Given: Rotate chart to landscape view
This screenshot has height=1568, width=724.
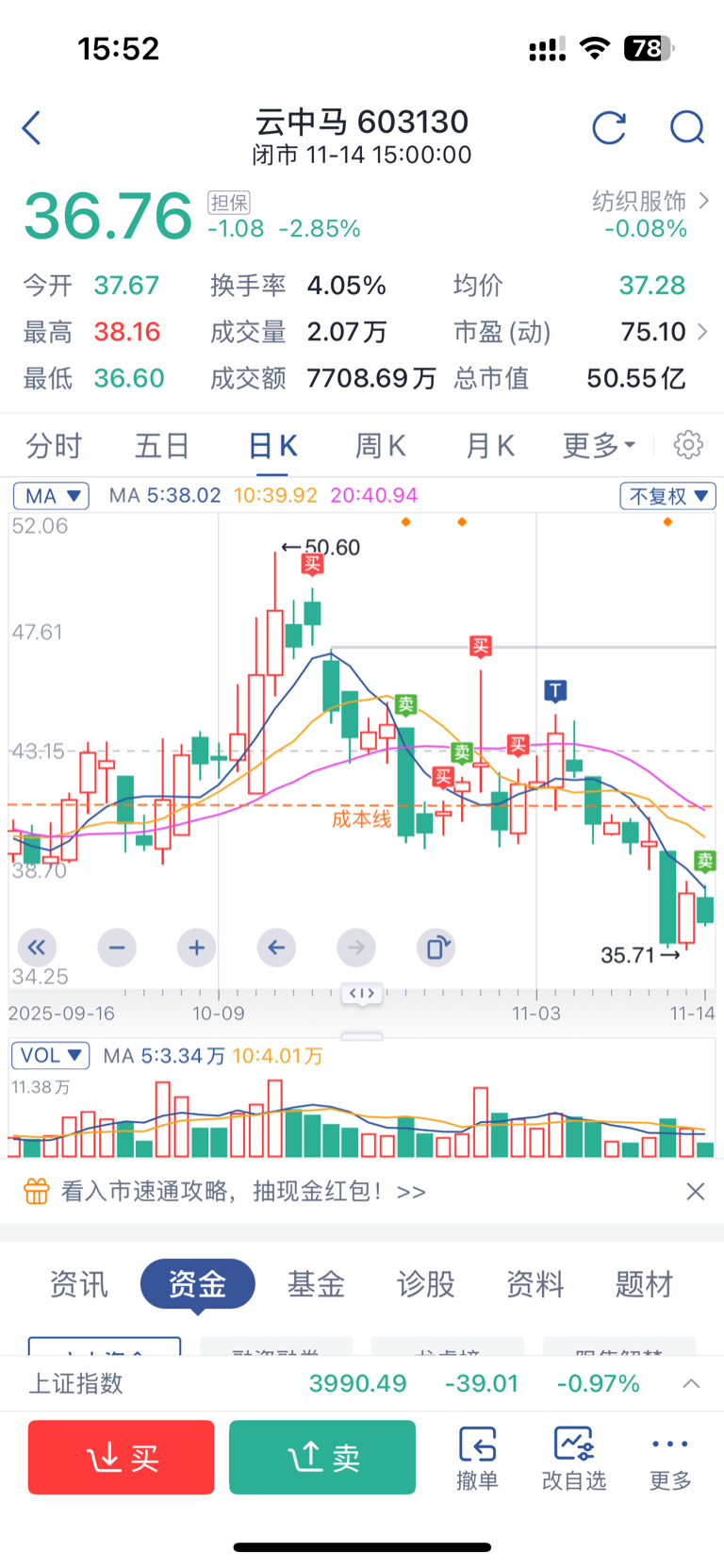Looking at the screenshot, I should [x=436, y=948].
